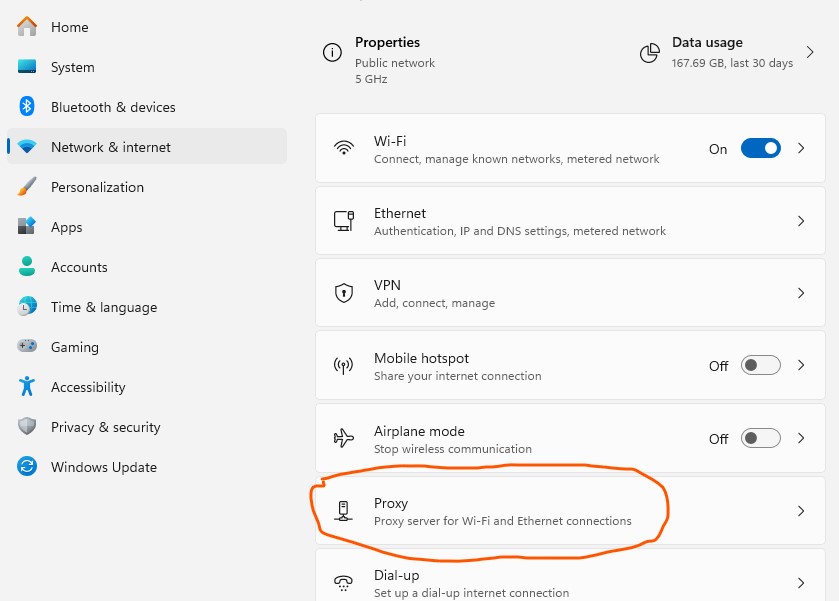This screenshot has height=601, width=839.
Task: Click '167.69 GB, last 30 days' text
Action: click(x=732, y=63)
